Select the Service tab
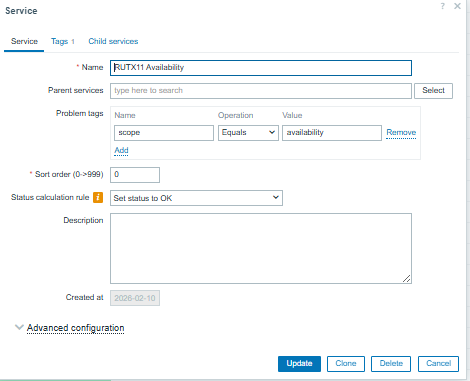470x381 pixels. click(x=24, y=41)
